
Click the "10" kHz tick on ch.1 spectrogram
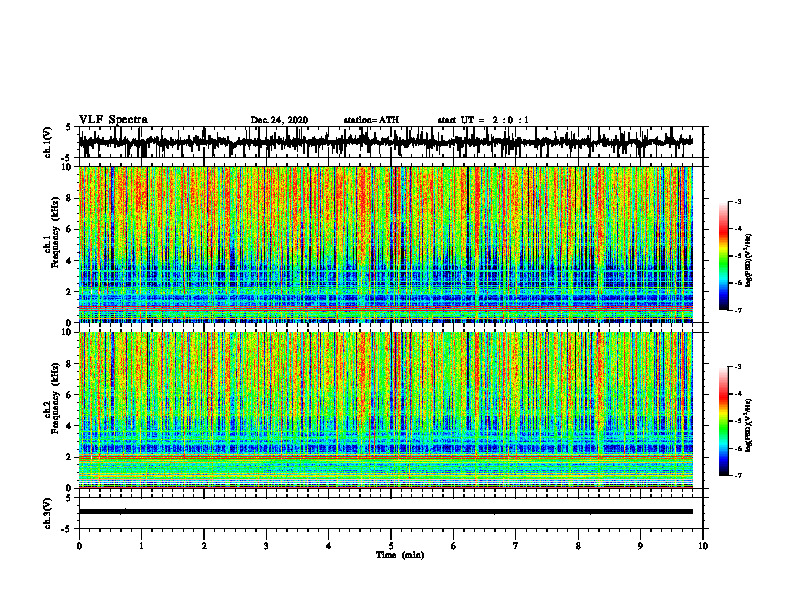[68, 167]
